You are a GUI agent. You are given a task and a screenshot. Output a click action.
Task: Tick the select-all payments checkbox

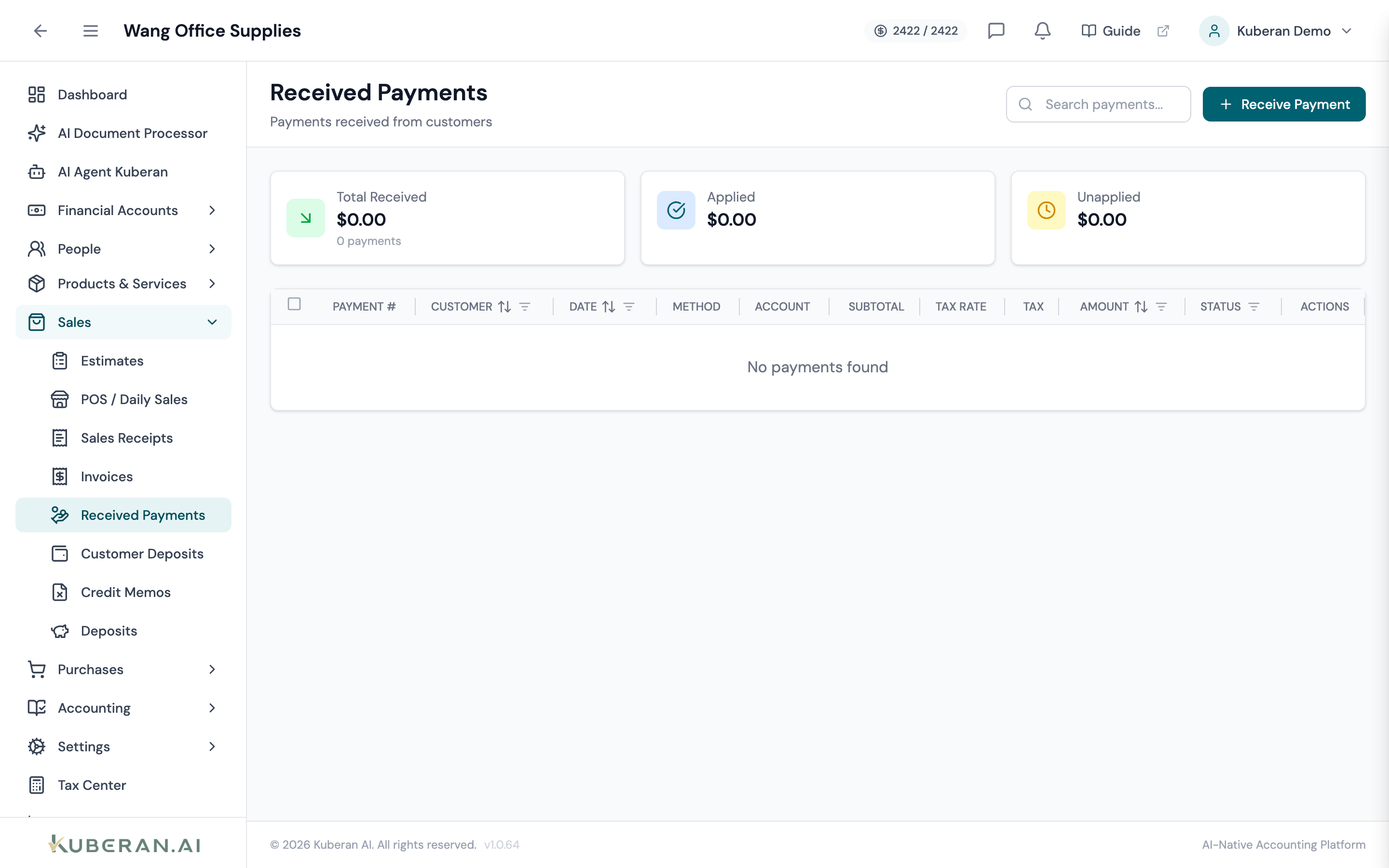[294, 304]
